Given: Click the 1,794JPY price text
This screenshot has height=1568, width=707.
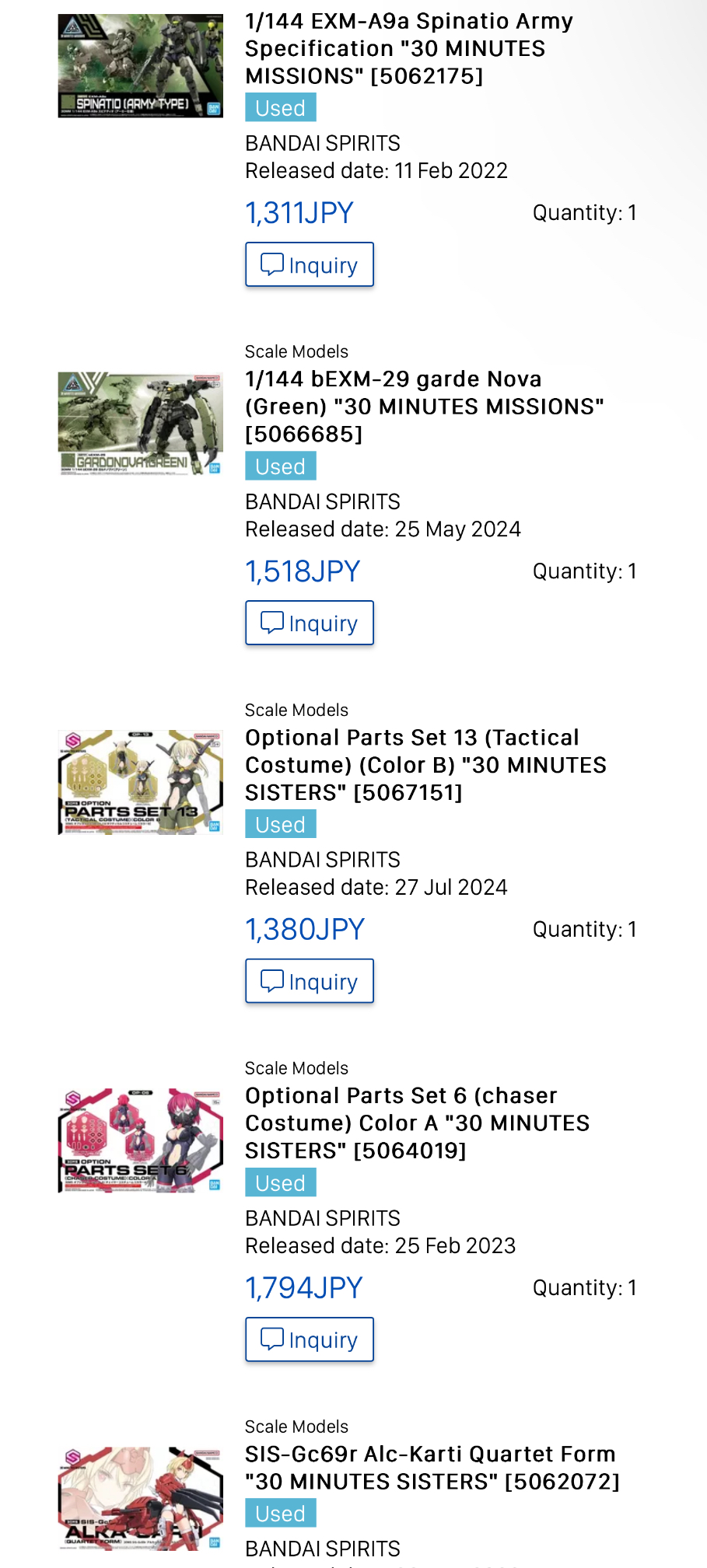Looking at the screenshot, I should point(304,1288).
